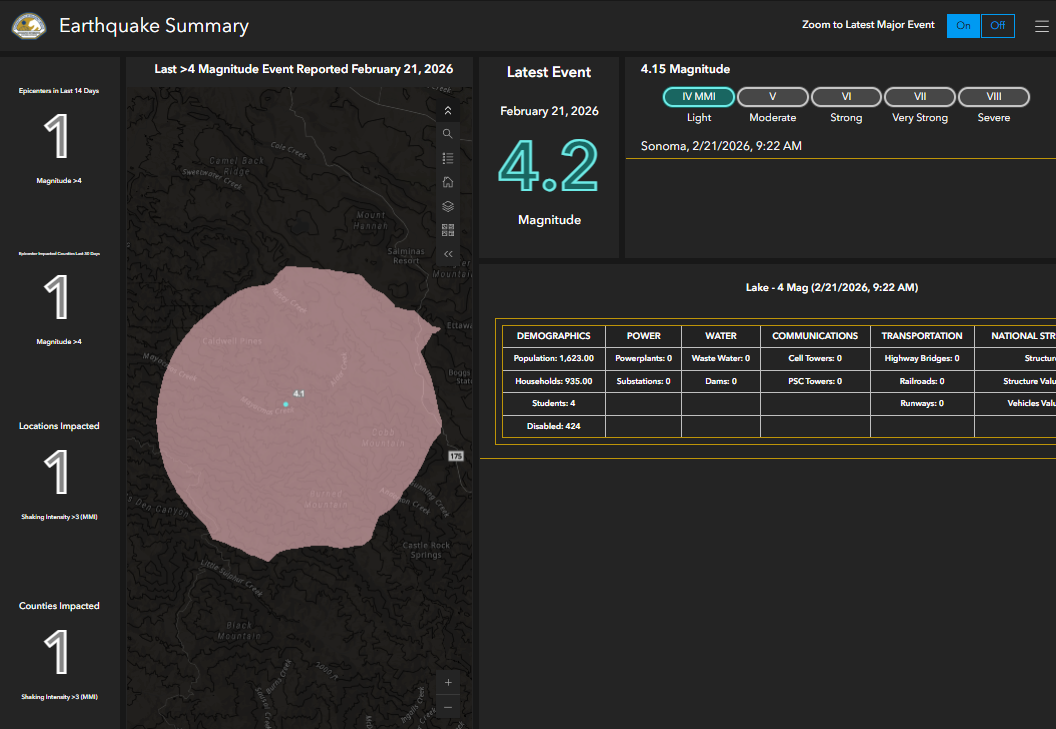This screenshot has width=1056, height=729.
Task: Turn On zoom to latest major event
Action: pyautogui.click(x=963, y=26)
